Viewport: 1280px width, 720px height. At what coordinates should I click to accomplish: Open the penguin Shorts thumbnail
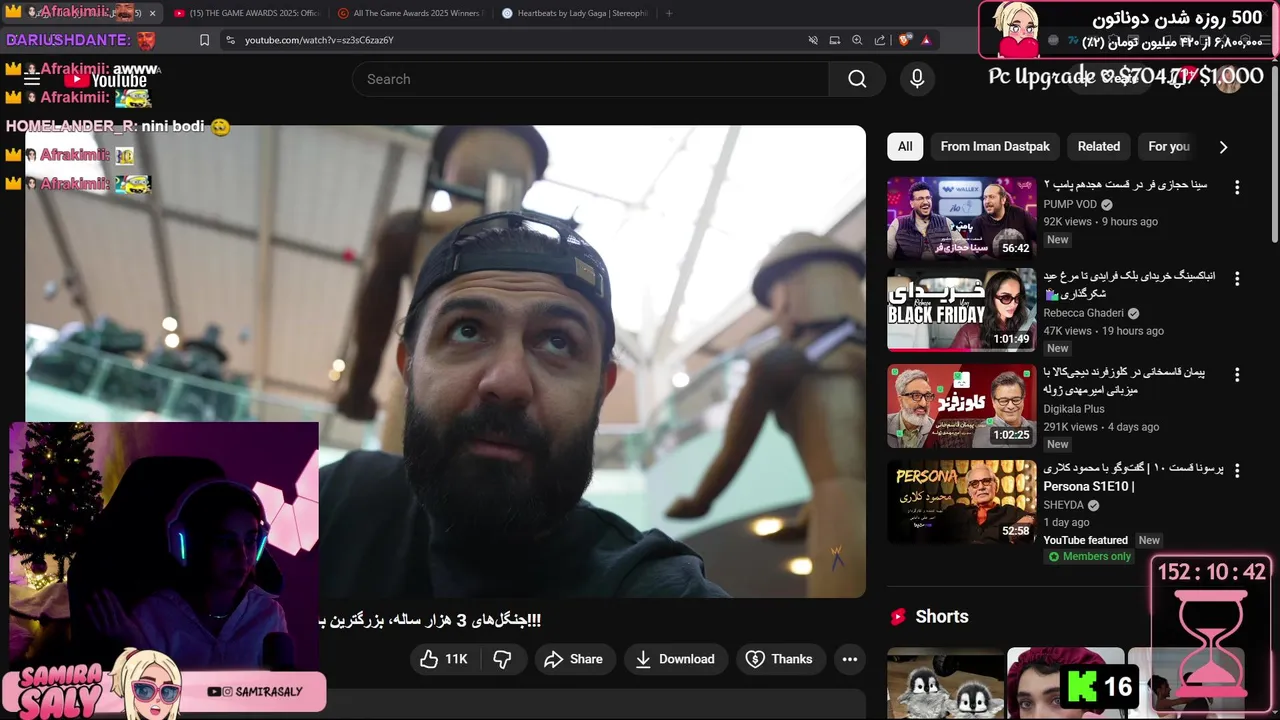pyautogui.click(x=946, y=684)
